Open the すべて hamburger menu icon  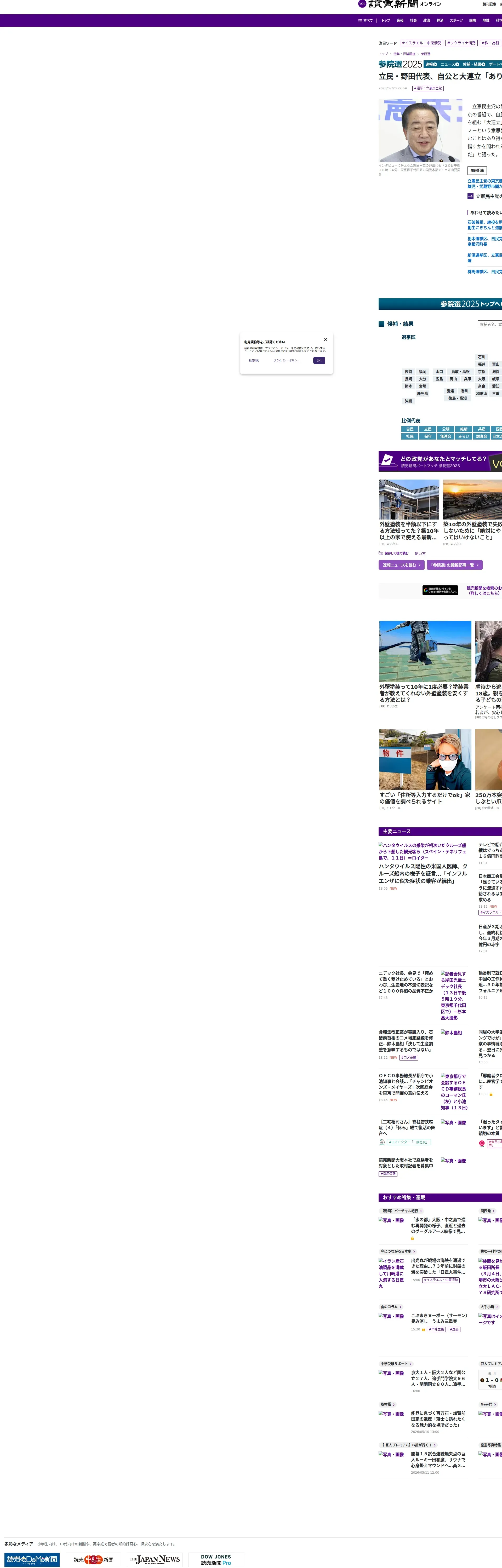click(x=360, y=21)
